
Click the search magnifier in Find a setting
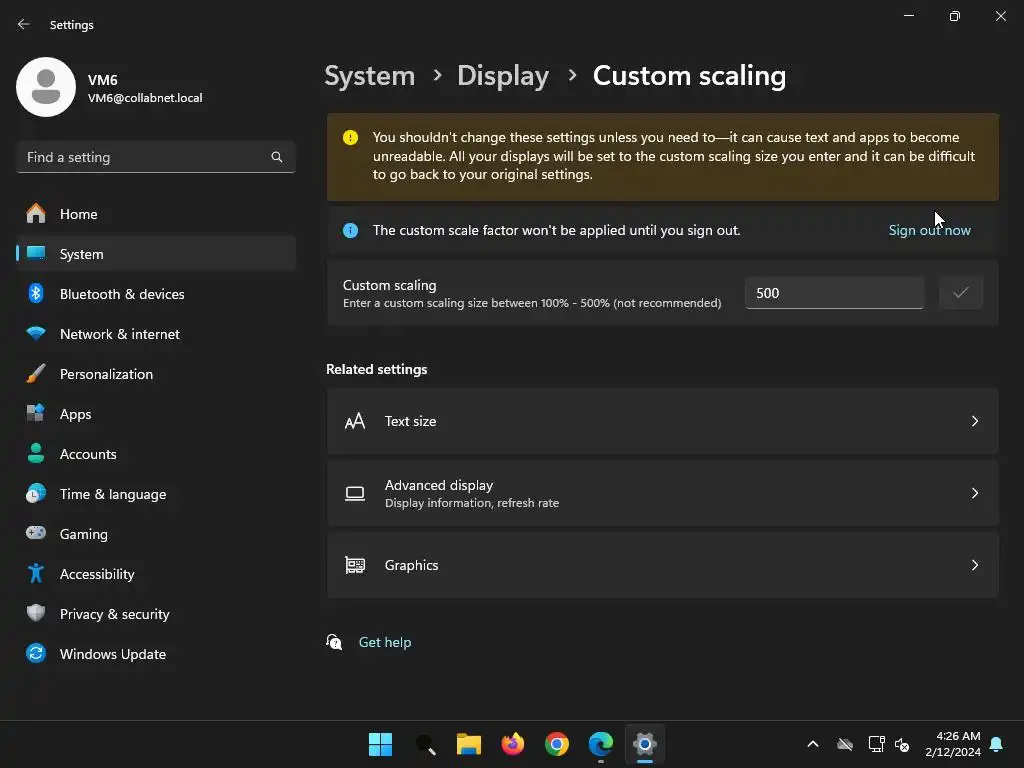[277, 157]
